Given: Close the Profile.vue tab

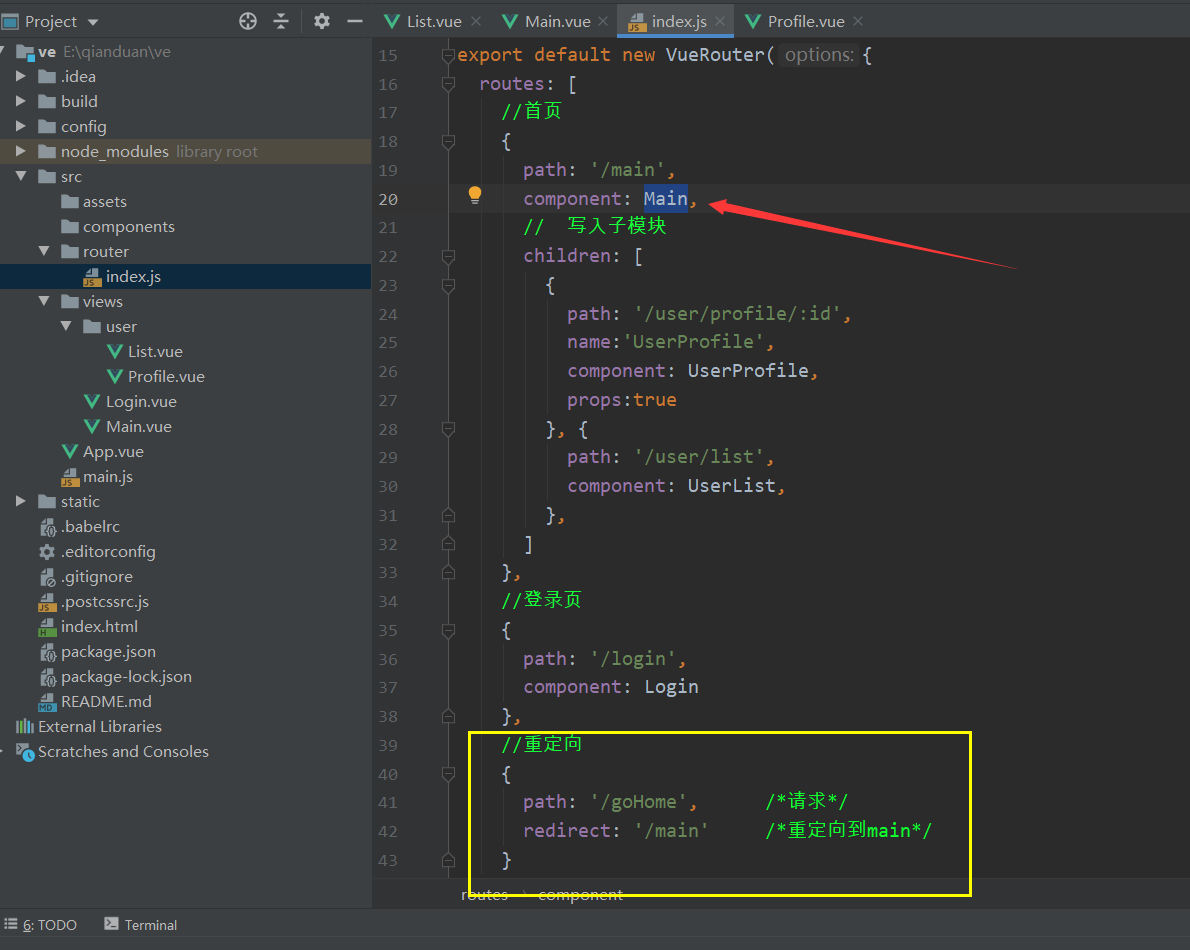Looking at the screenshot, I should (858, 21).
